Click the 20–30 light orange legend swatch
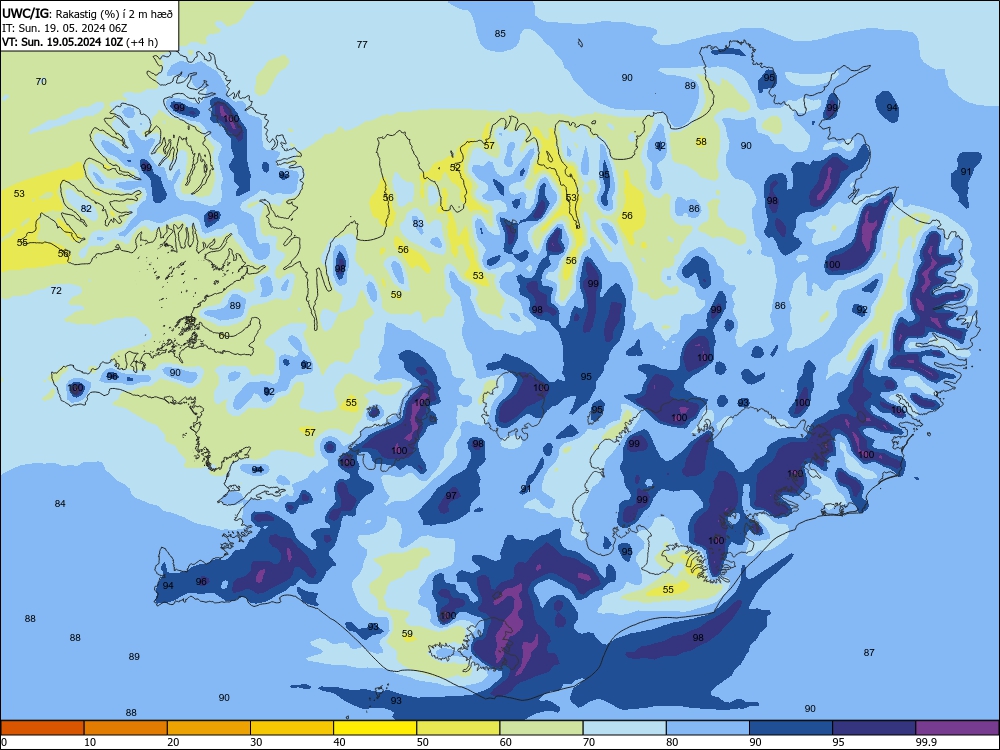1000x750 pixels. [209, 728]
